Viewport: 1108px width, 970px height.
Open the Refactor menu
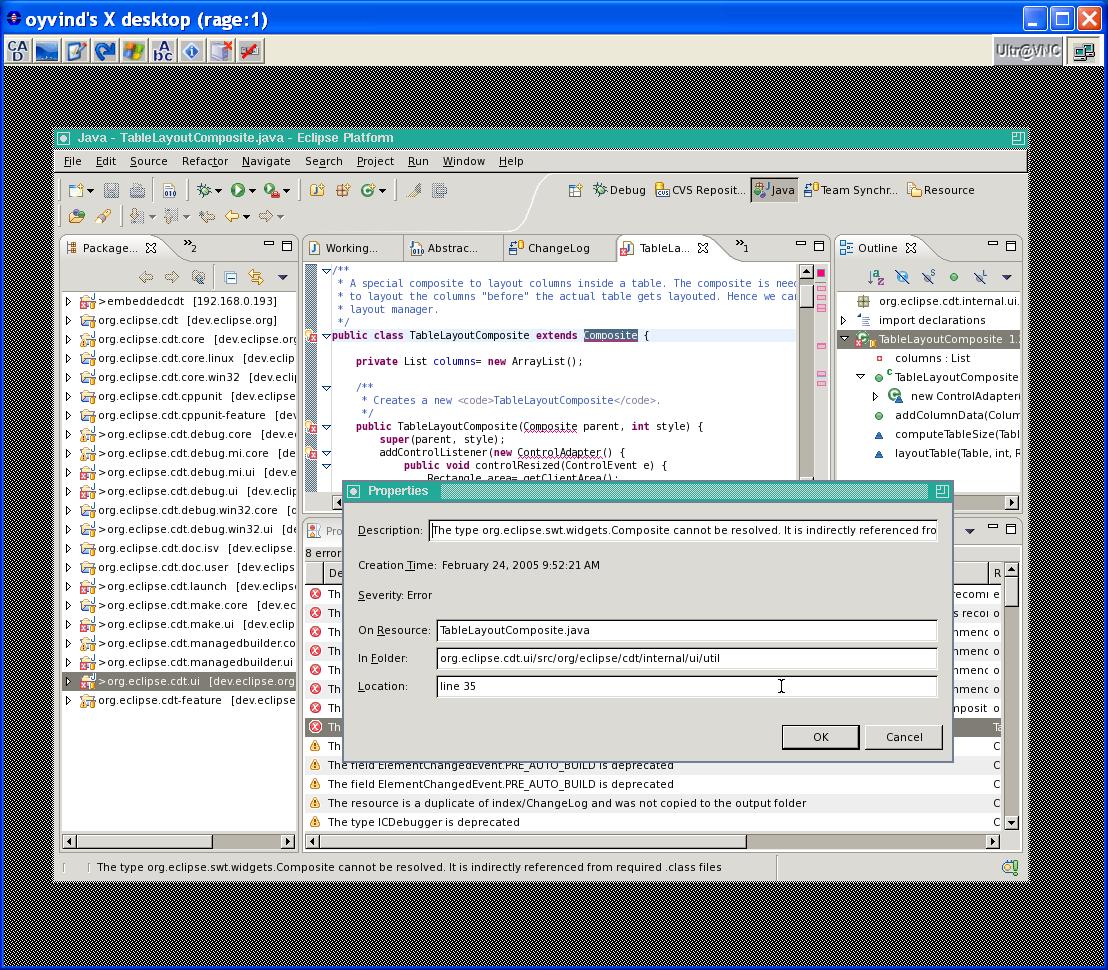pos(205,161)
